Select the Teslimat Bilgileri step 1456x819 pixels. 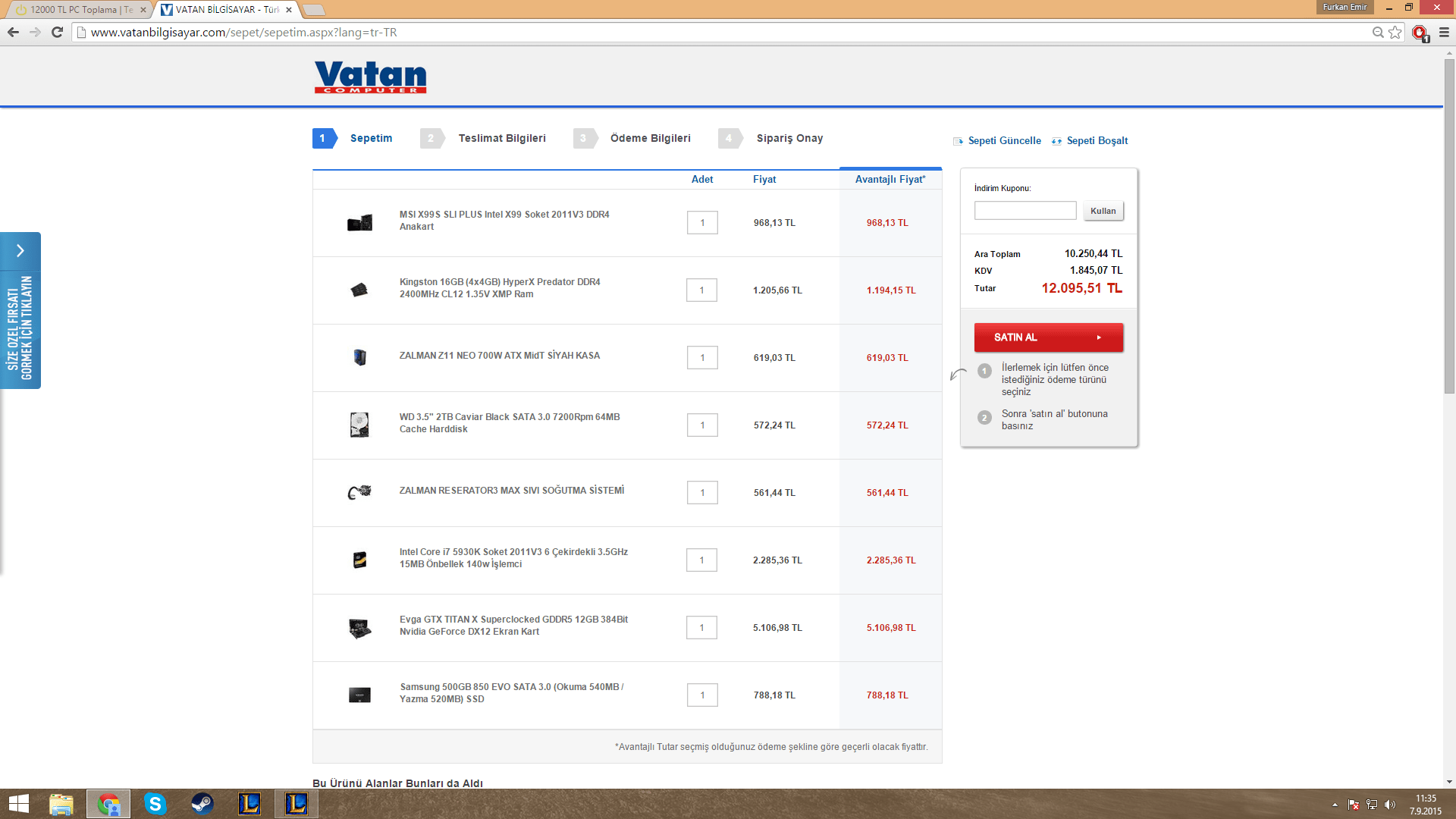501,138
